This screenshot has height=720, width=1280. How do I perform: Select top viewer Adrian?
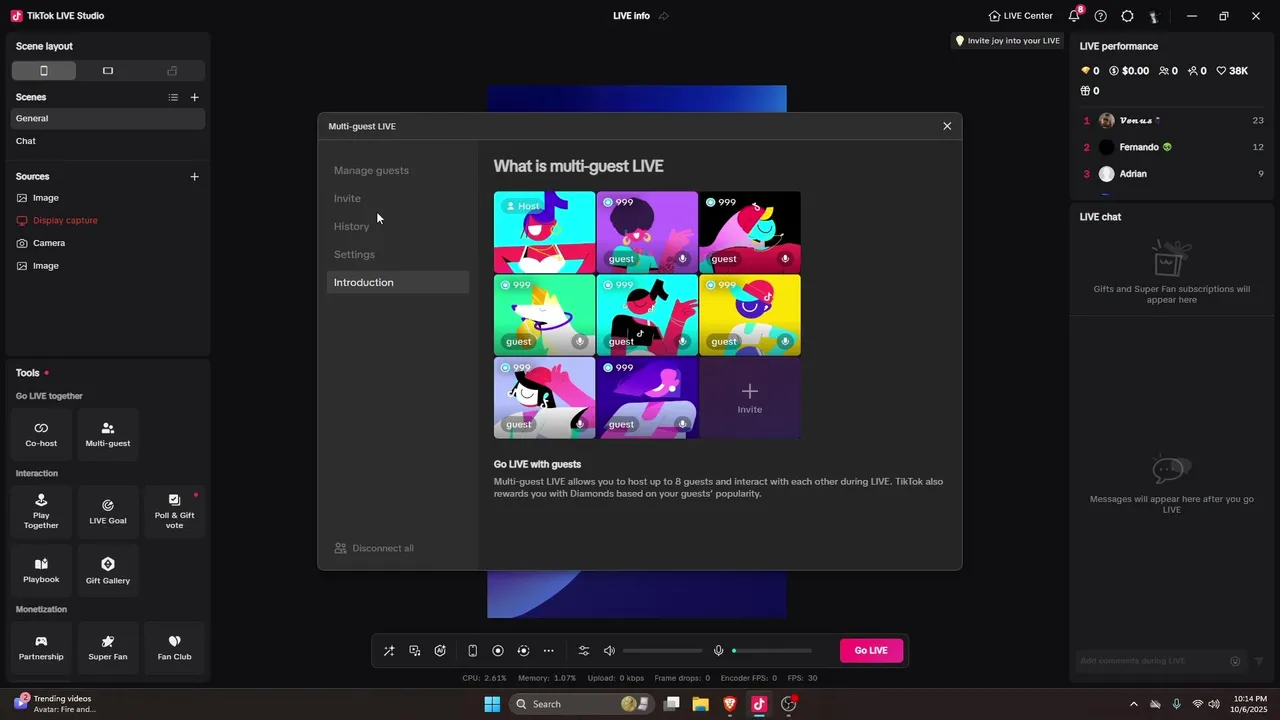pos(1173,174)
